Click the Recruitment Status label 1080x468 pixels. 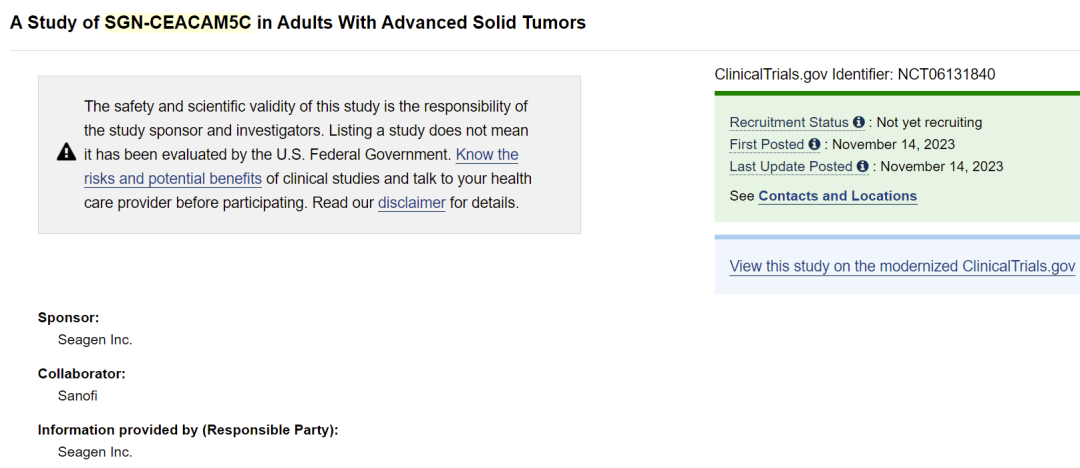tap(789, 122)
